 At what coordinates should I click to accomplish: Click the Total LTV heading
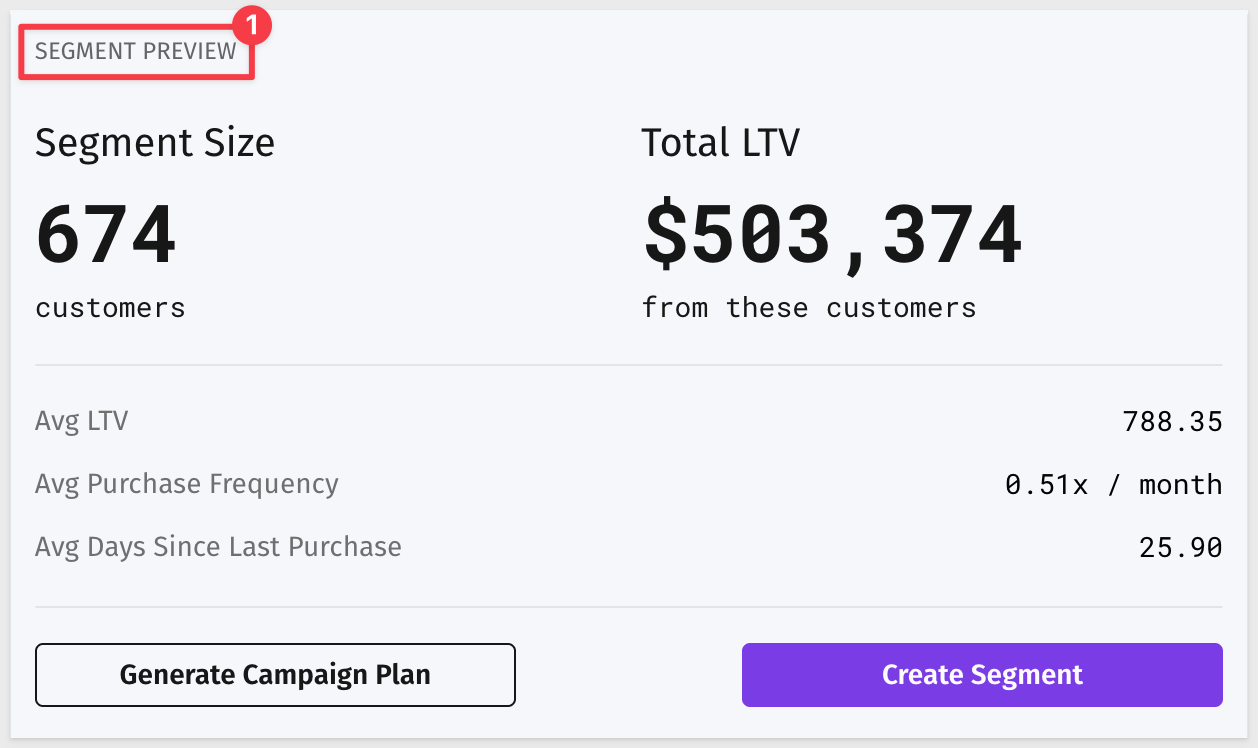click(x=721, y=143)
